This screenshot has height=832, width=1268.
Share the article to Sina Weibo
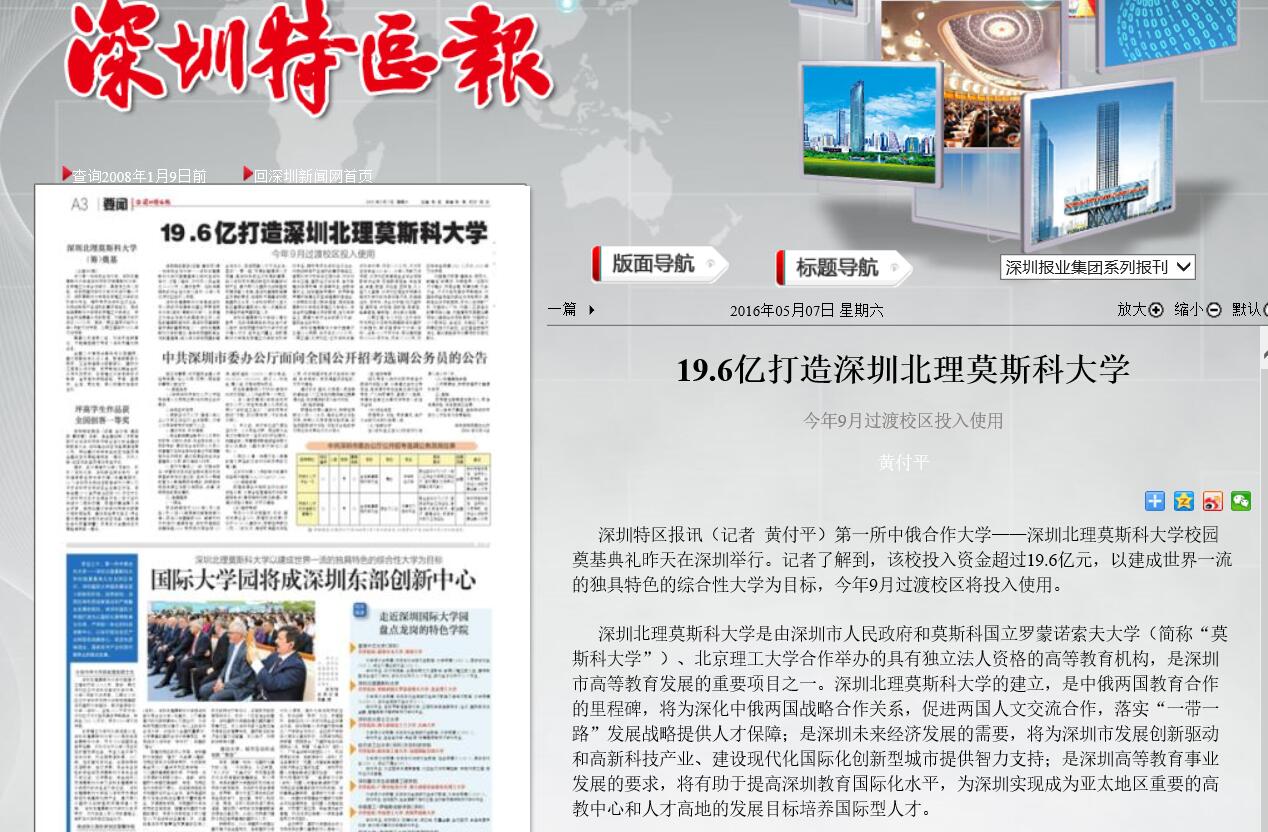coord(1211,501)
